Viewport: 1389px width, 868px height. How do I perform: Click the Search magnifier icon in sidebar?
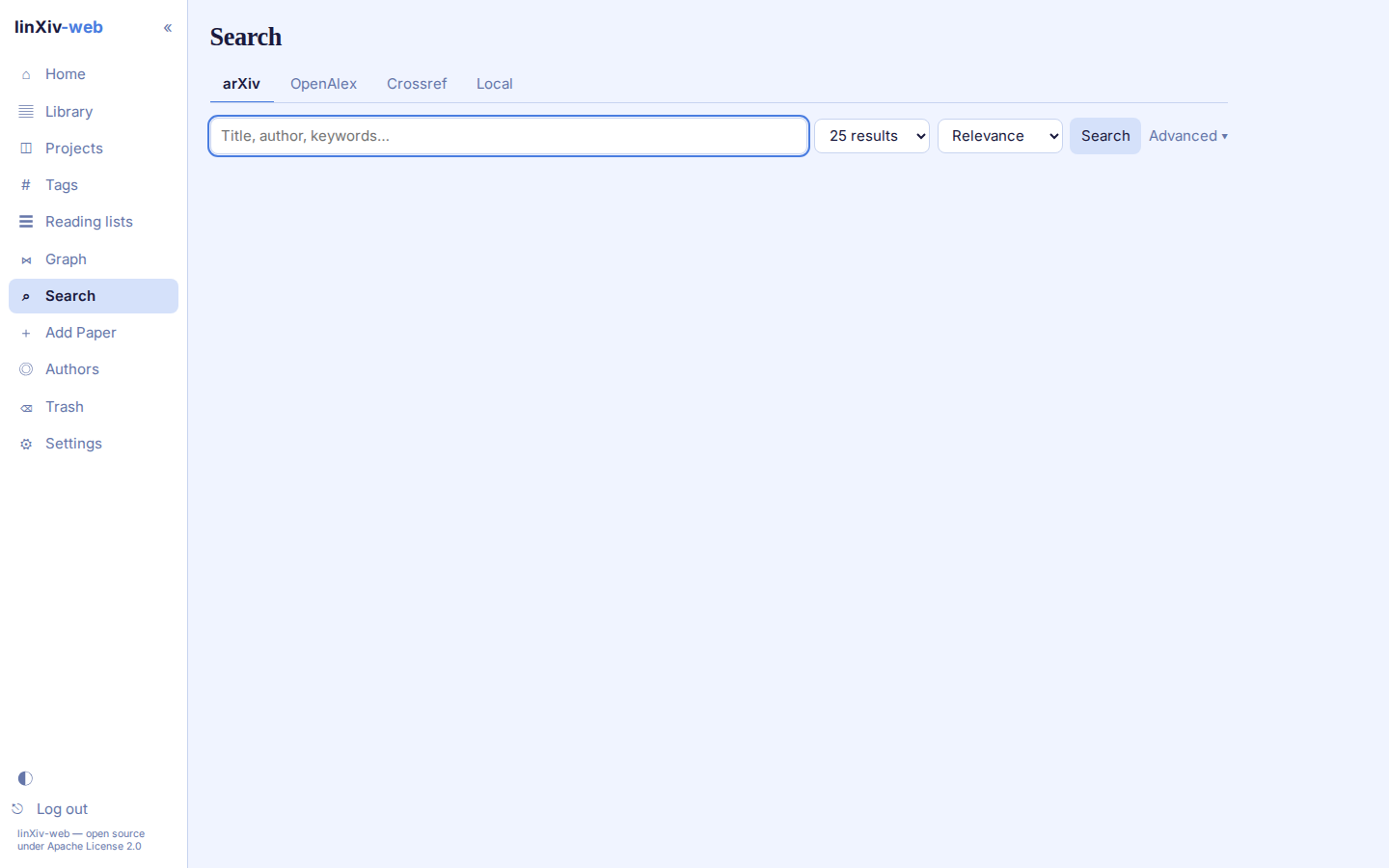(26, 296)
